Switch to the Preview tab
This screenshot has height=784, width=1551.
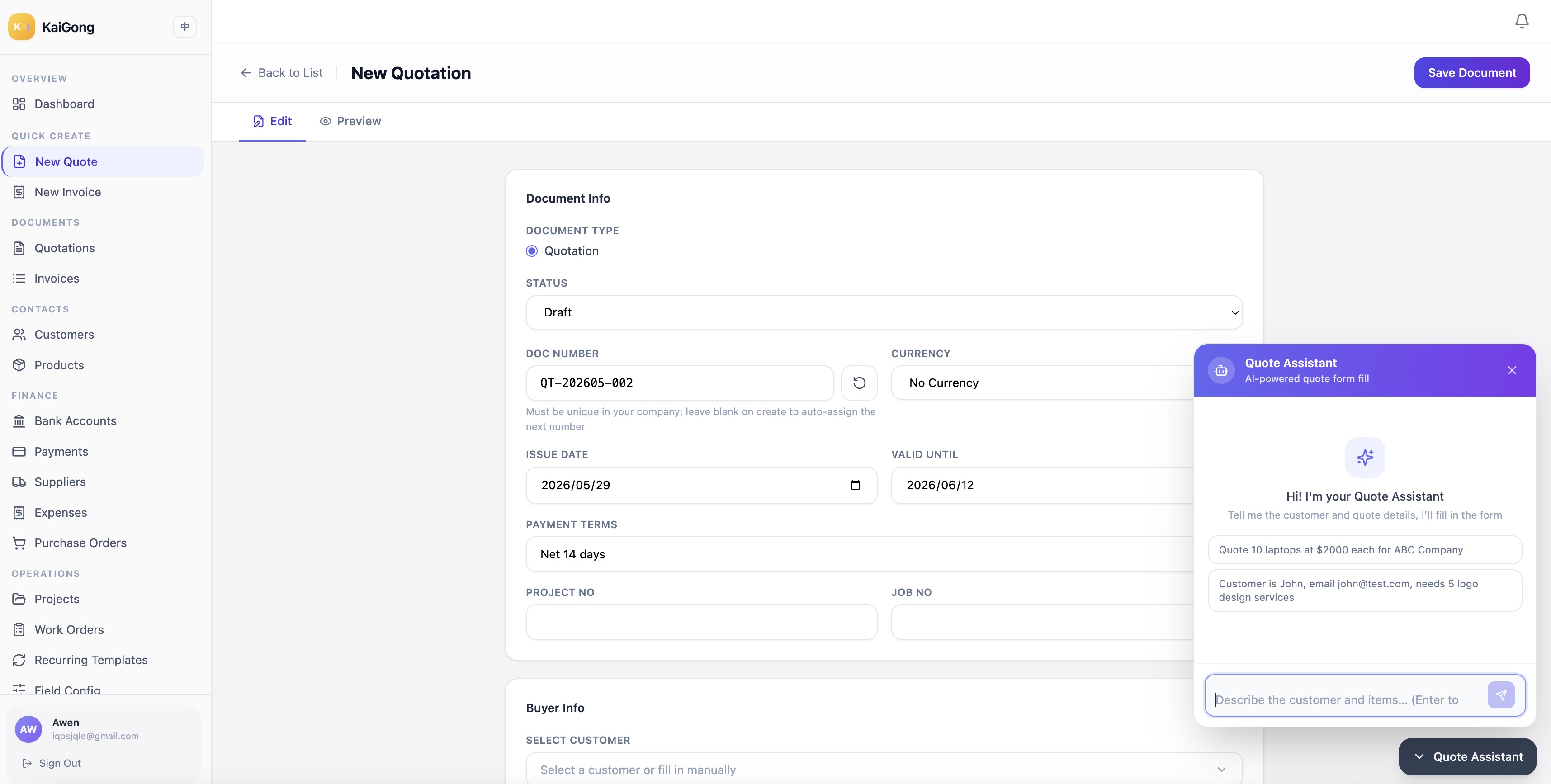(x=350, y=121)
